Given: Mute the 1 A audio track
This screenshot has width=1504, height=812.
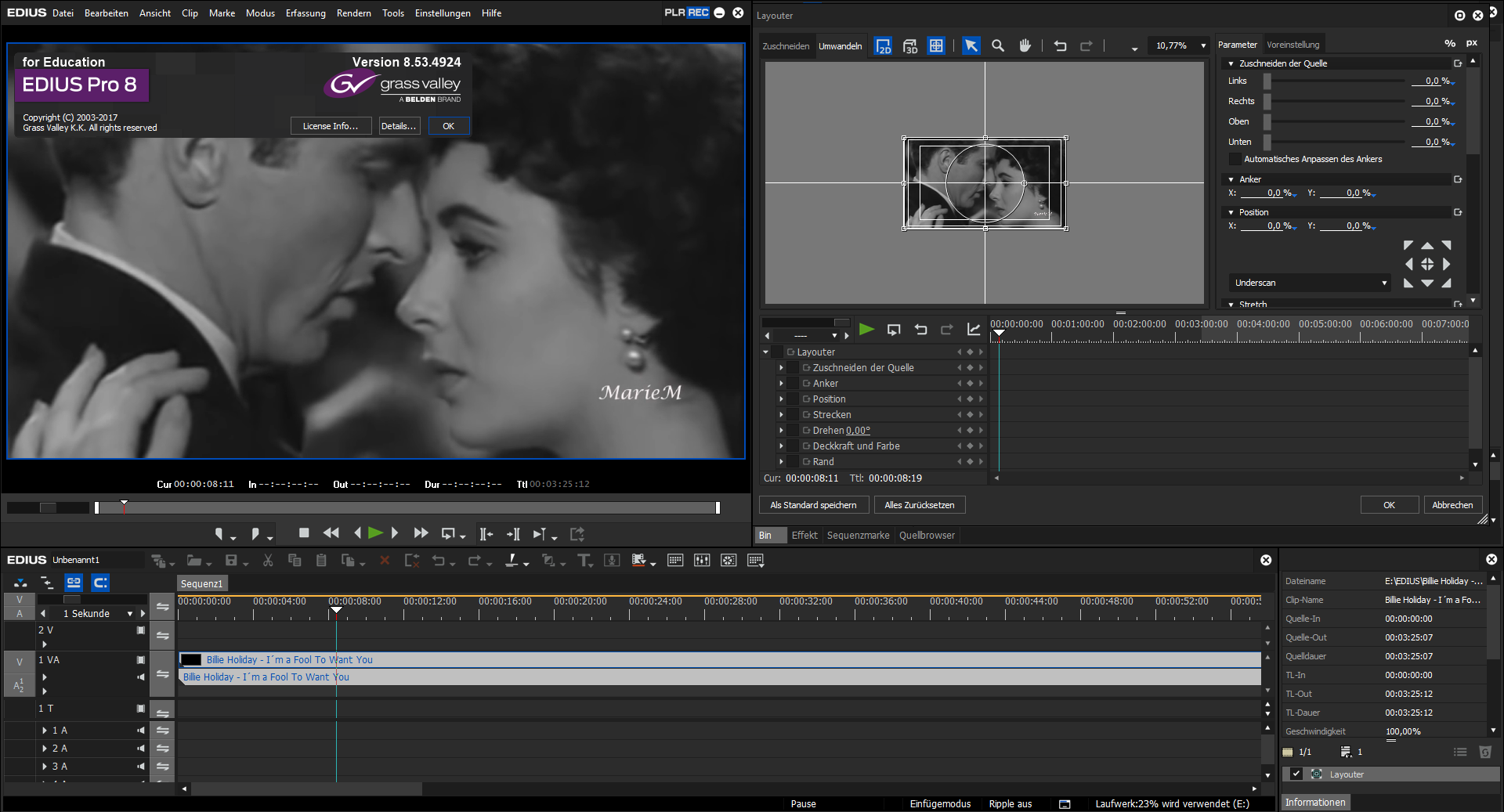Looking at the screenshot, I should pos(141,731).
